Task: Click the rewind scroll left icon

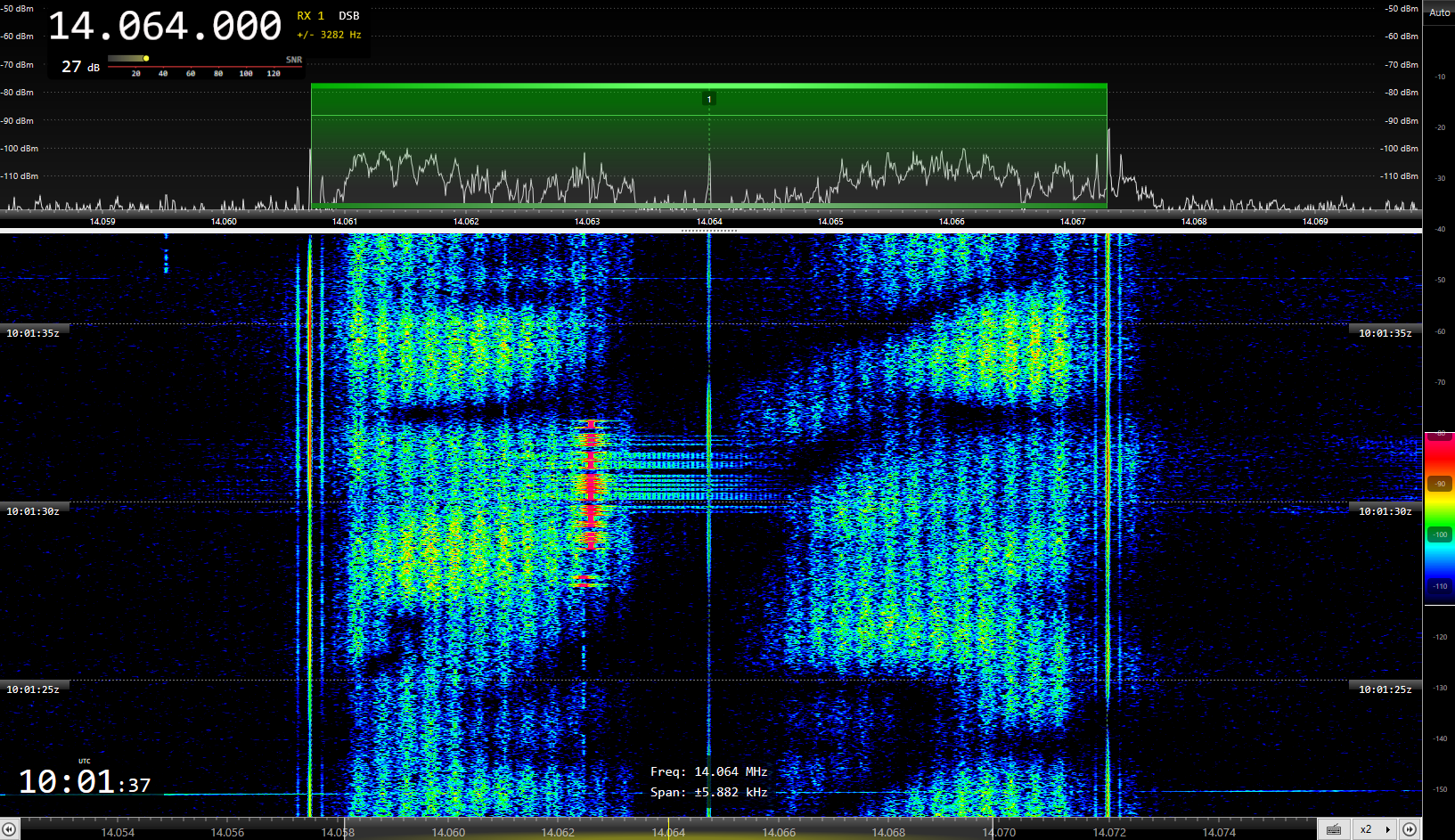Action: coord(9,829)
